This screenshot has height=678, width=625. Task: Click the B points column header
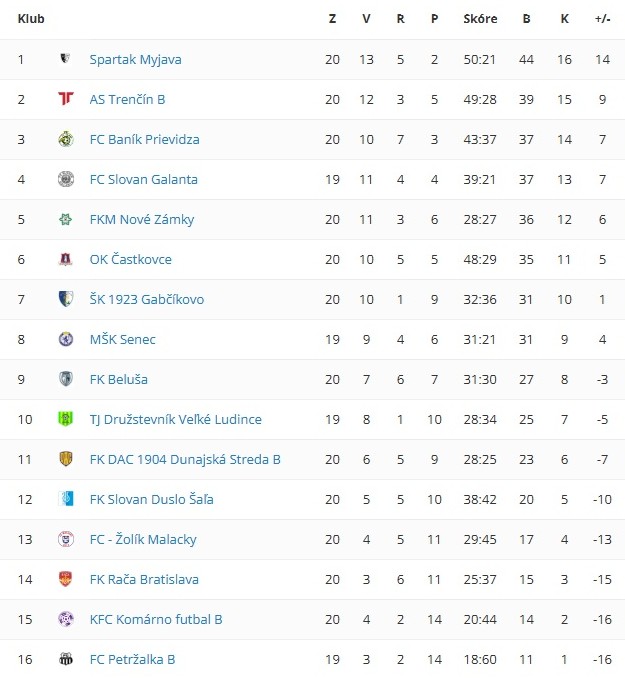[x=527, y=18]
